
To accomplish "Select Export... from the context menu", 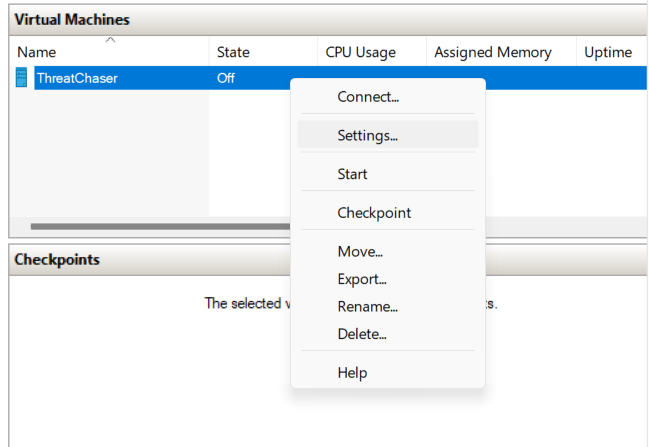I will click(x=362, y=279).
